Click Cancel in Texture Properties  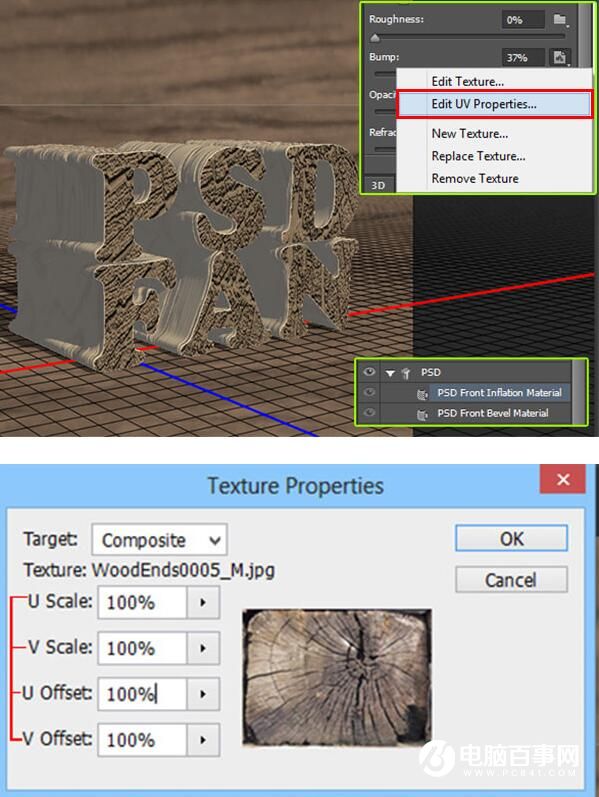(x=511, y=579)
